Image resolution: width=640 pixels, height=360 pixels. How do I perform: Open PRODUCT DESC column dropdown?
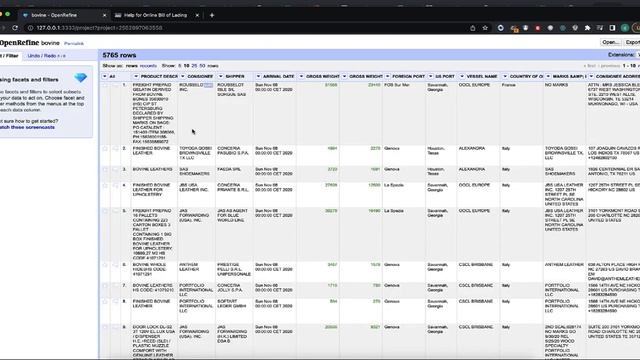click(x=136, y=76)
